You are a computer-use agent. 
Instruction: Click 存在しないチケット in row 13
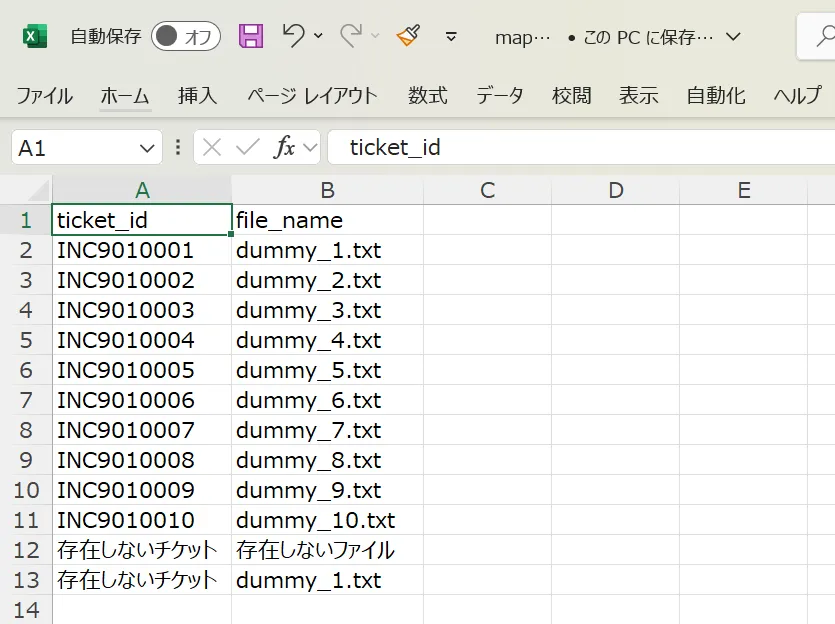click(x=142, y=580)
